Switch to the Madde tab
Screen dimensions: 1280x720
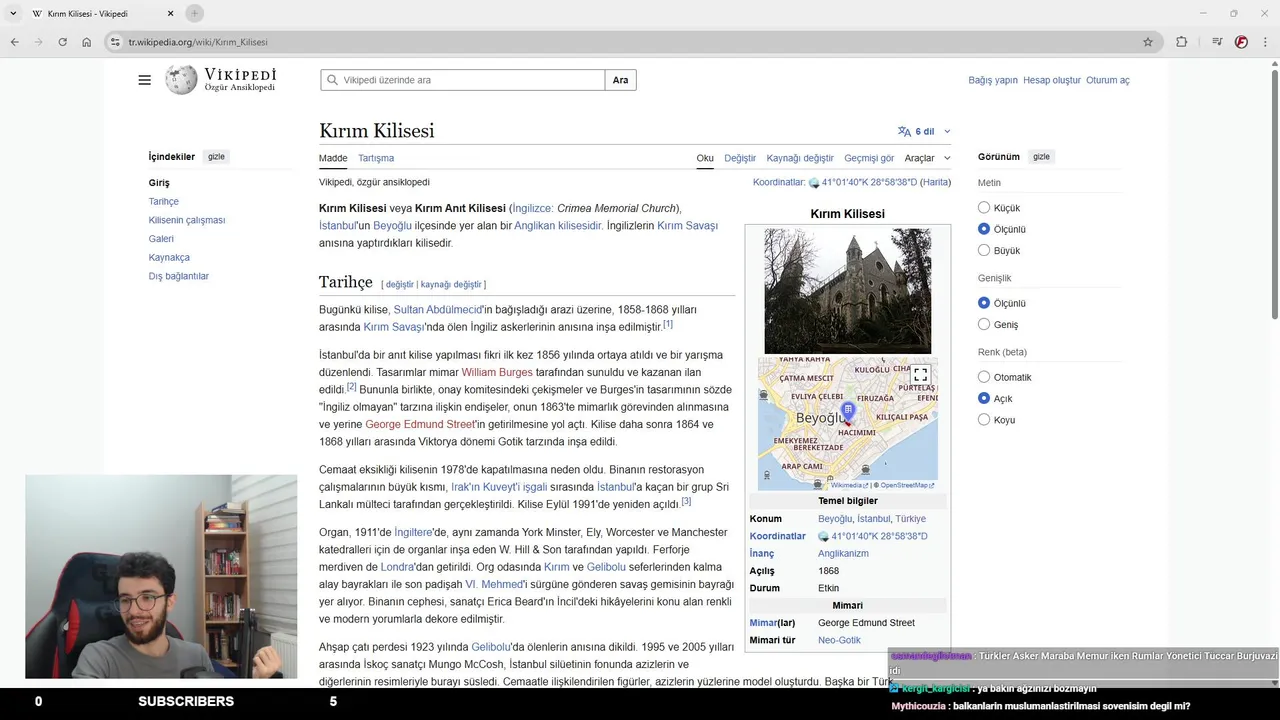333,158
